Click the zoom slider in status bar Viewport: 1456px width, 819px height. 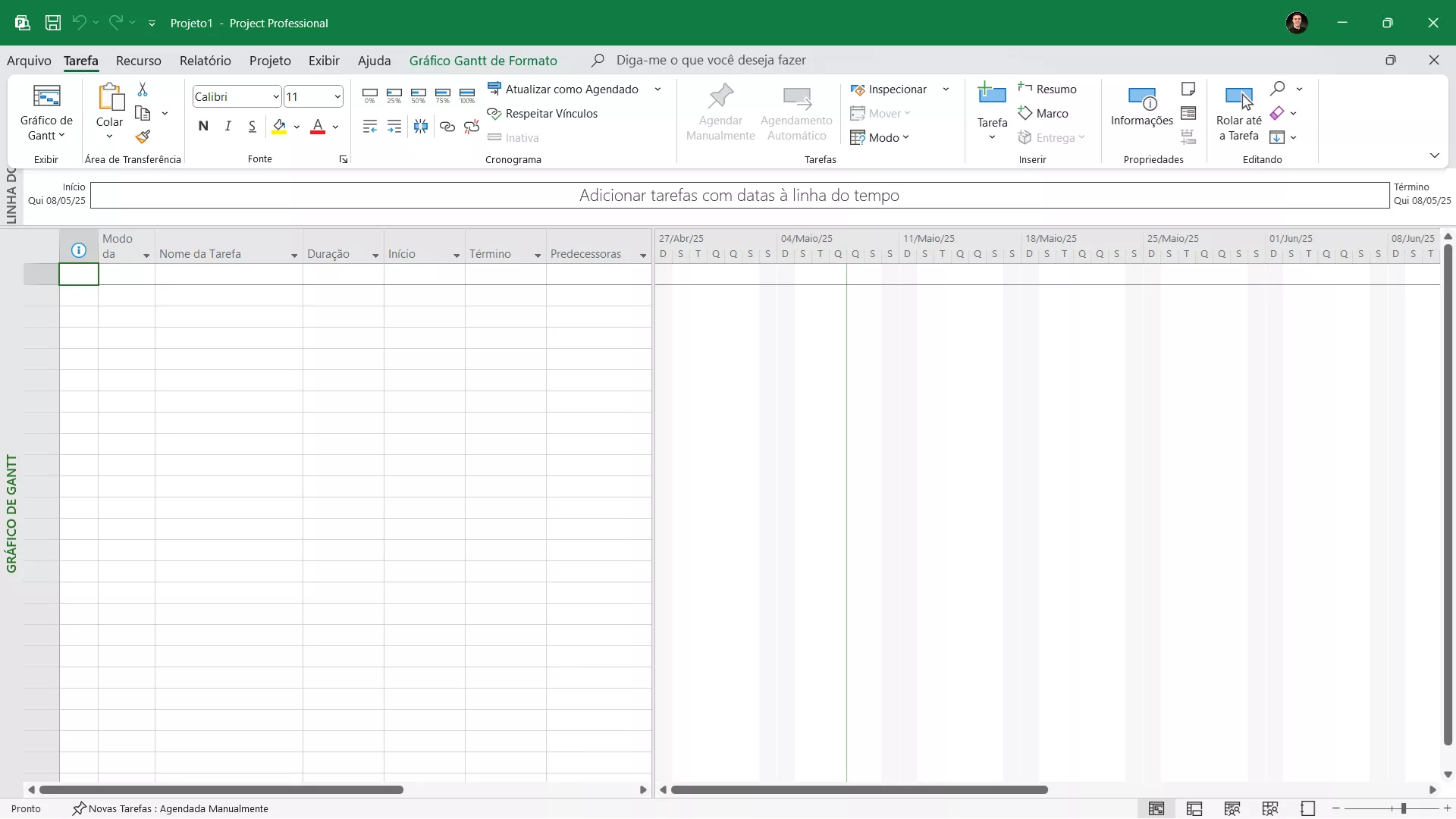click(1403, 809)
